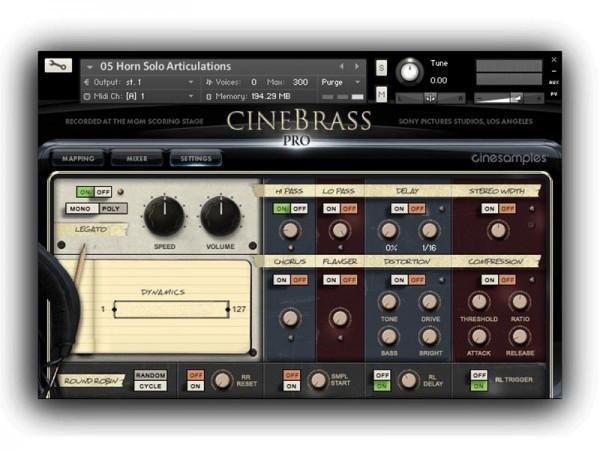Turn Chorus ON

(282, 280)
